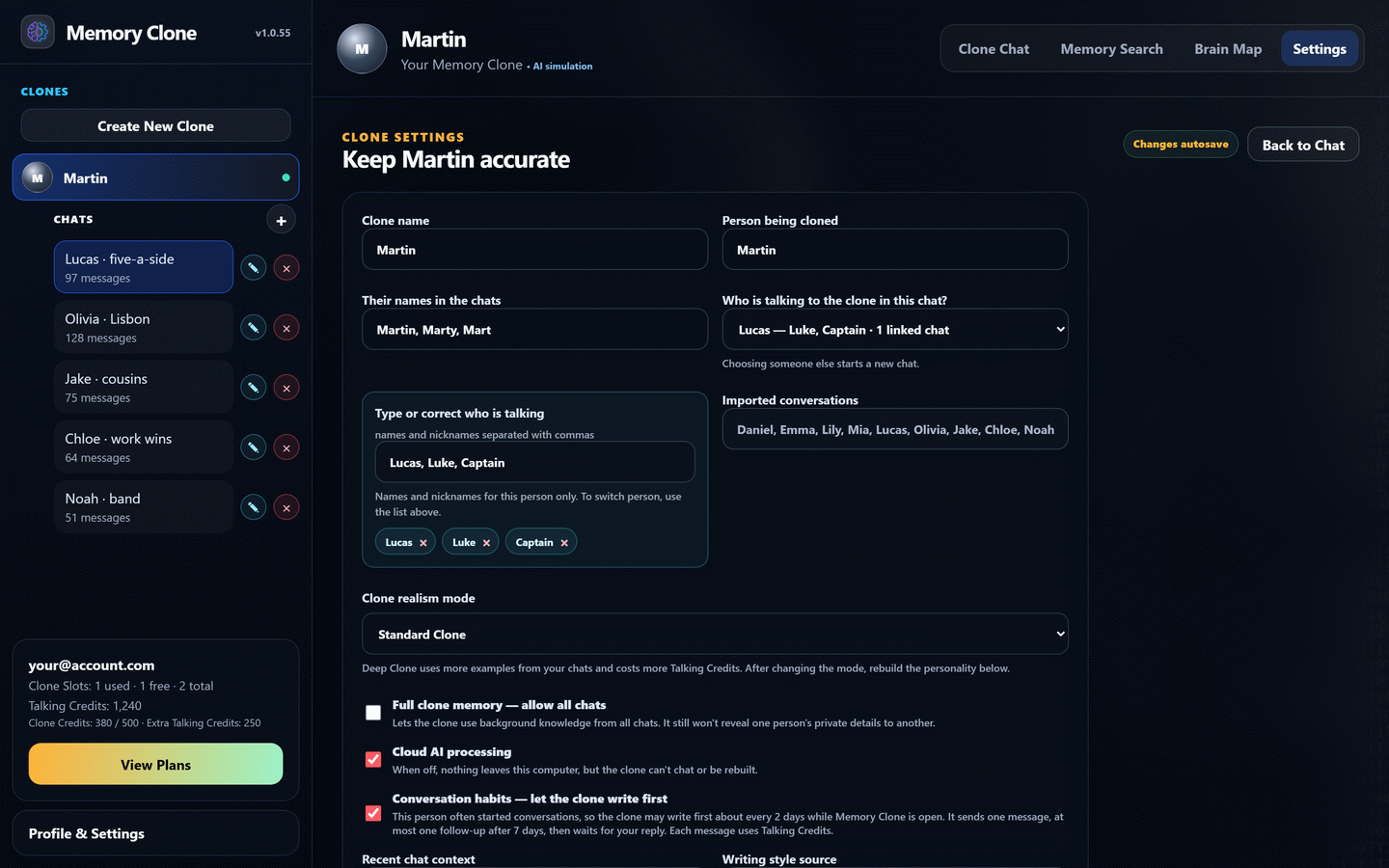Viewport: 1389px width, 868px height.
Task: Edit the Clone name field
Action: [x=534, y=250]
